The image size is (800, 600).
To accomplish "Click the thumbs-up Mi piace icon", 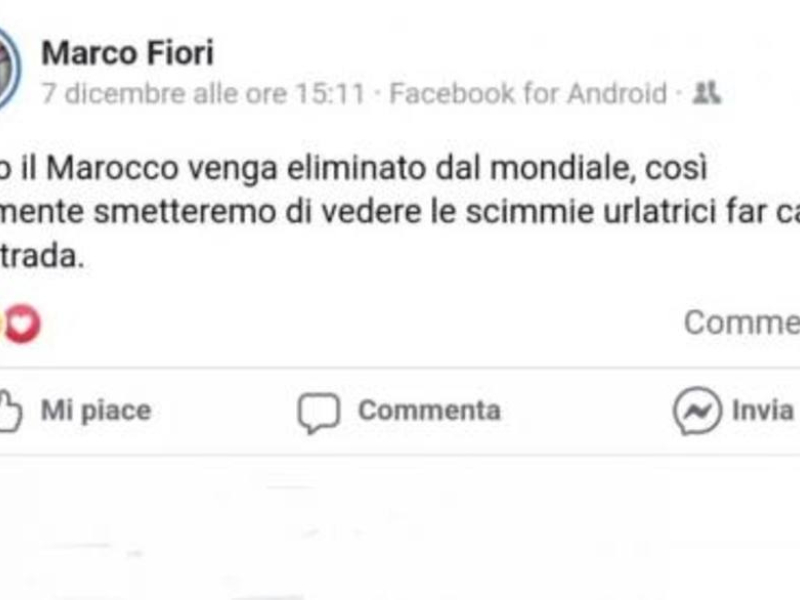I will pyautogui.click(x=10, y=411).
